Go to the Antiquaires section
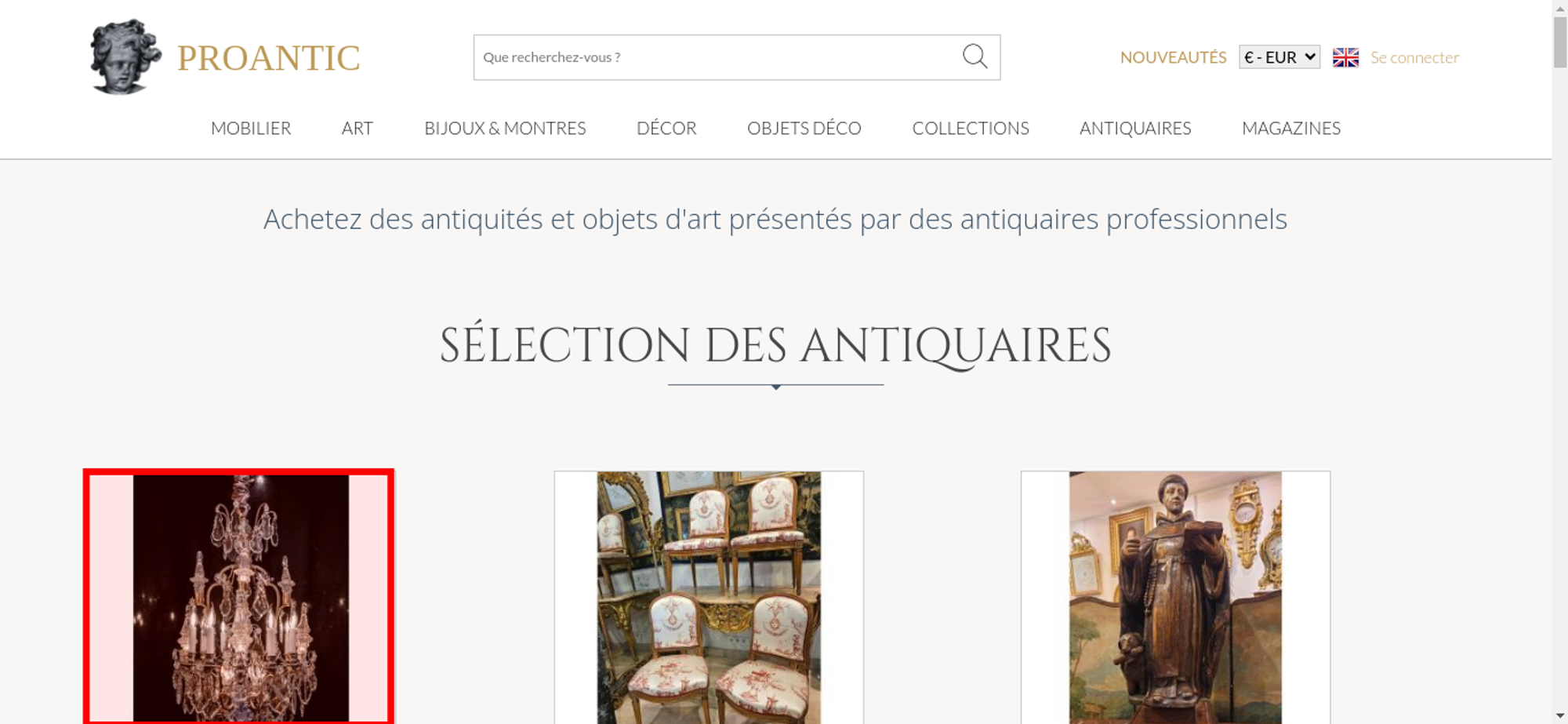The image size is (1568, 724). coord(1135,128)
